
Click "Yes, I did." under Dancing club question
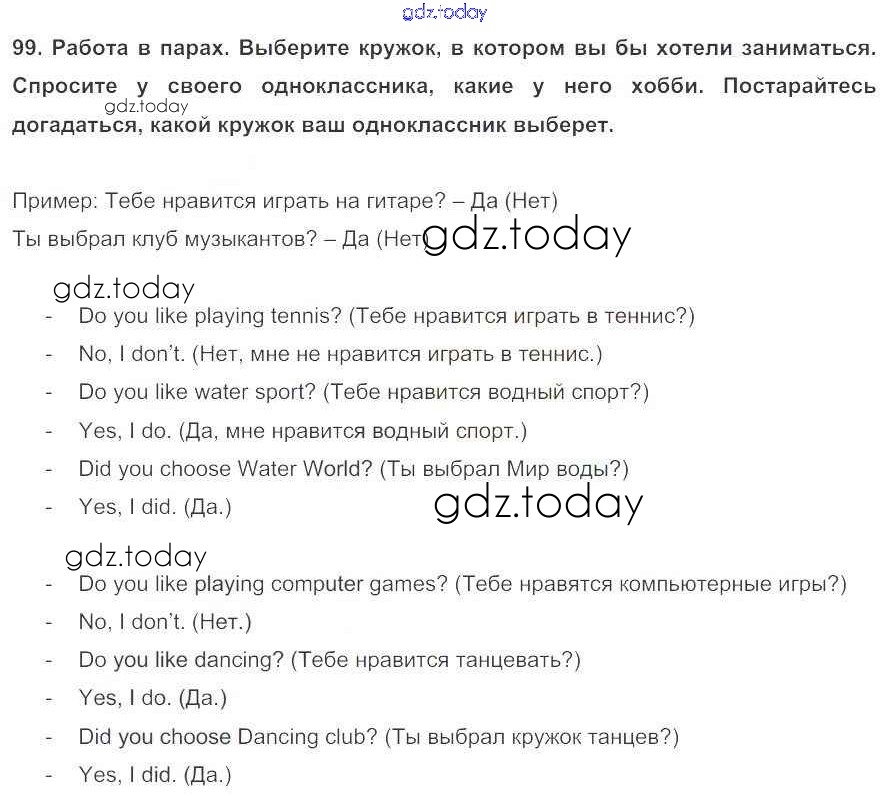[x=155, y=775]
